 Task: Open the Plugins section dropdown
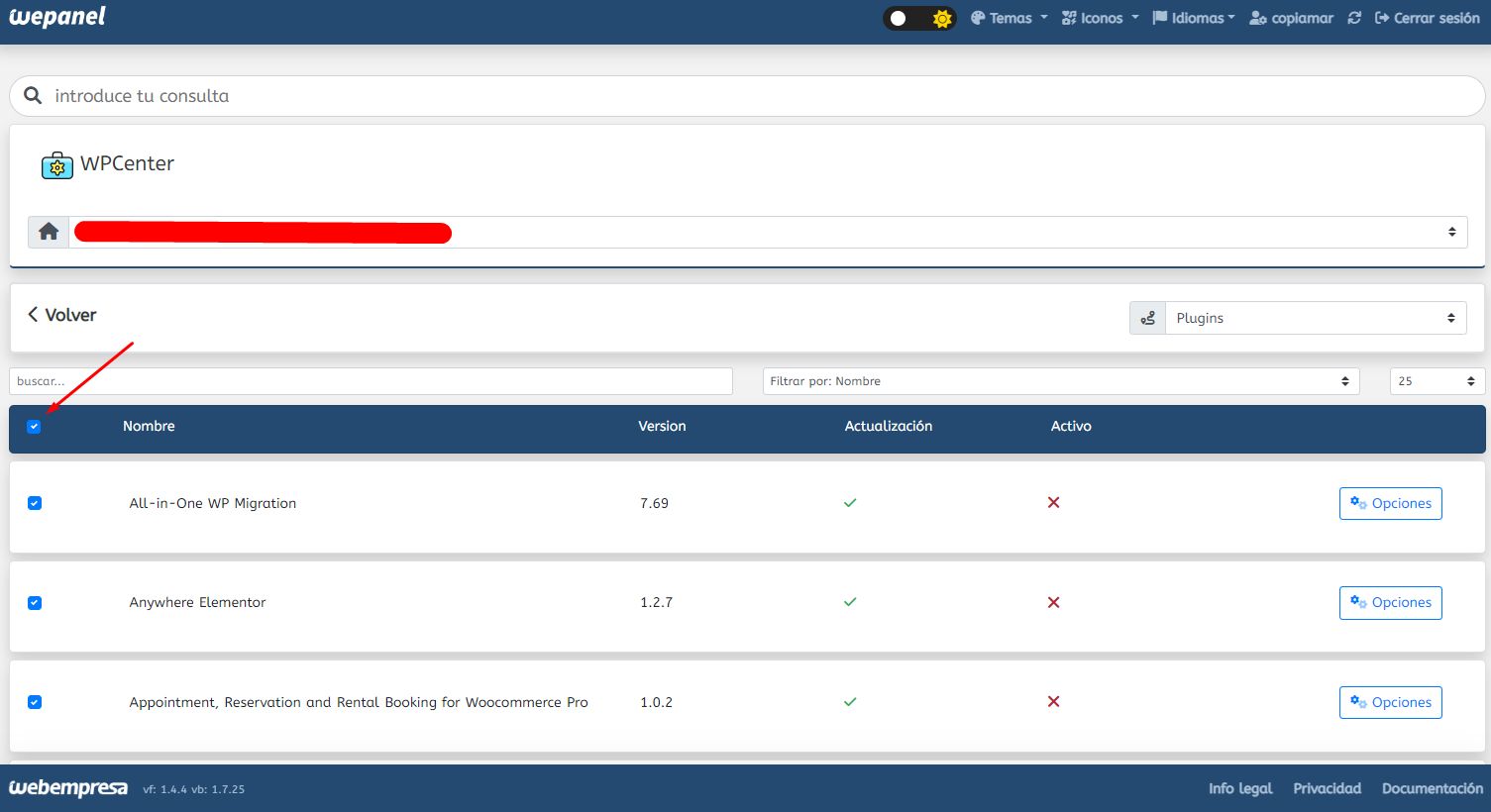(x=1316, y=318)
